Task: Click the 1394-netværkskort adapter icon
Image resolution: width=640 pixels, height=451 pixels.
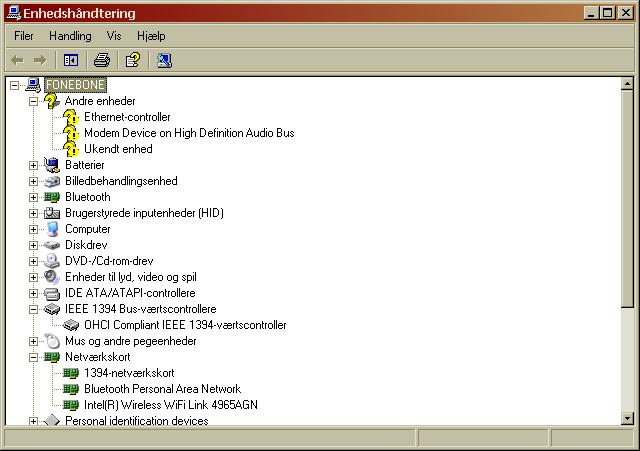Action: pos(71,373)
